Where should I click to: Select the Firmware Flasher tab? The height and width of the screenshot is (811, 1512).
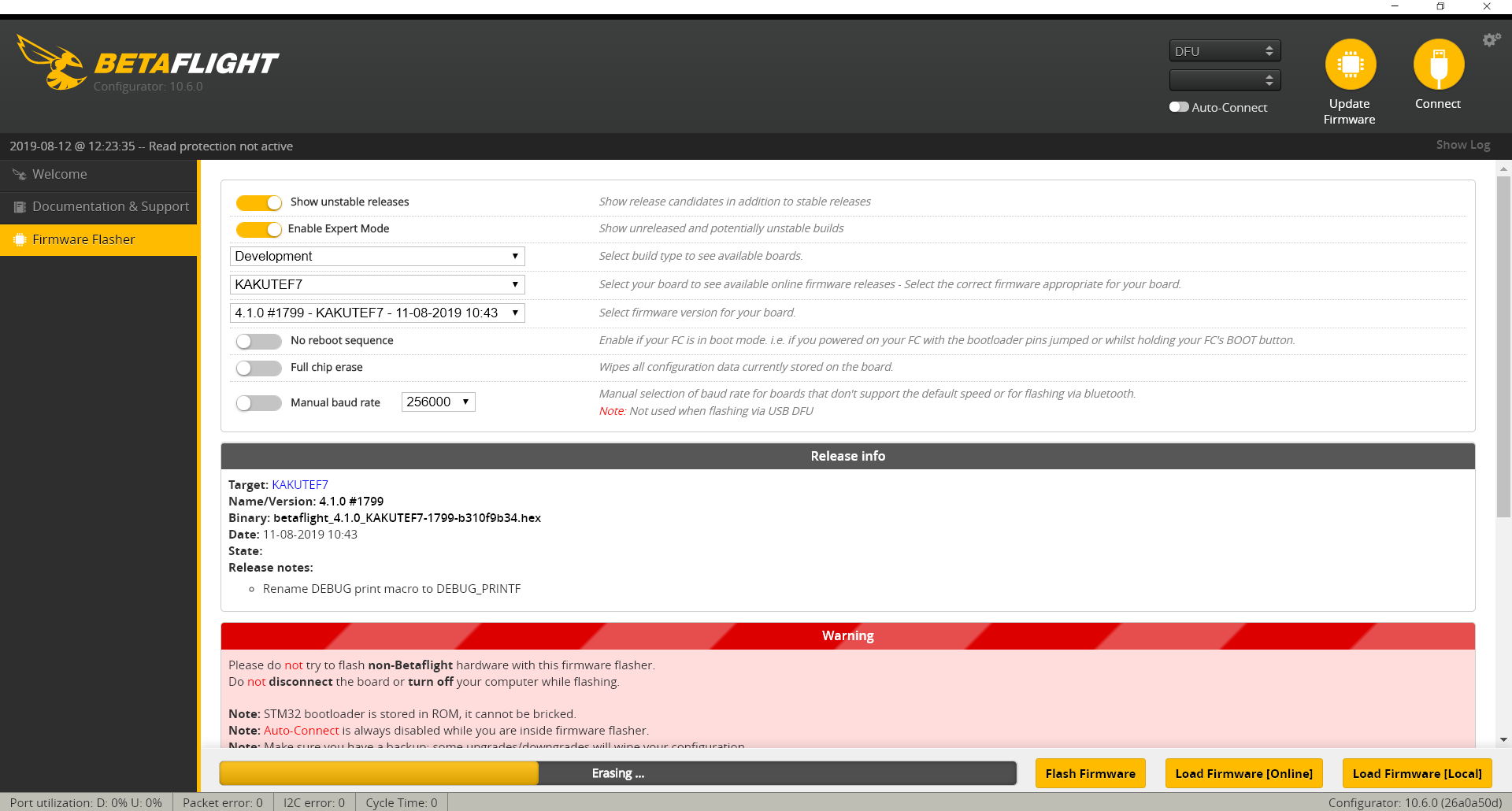(x=98, y=240)
